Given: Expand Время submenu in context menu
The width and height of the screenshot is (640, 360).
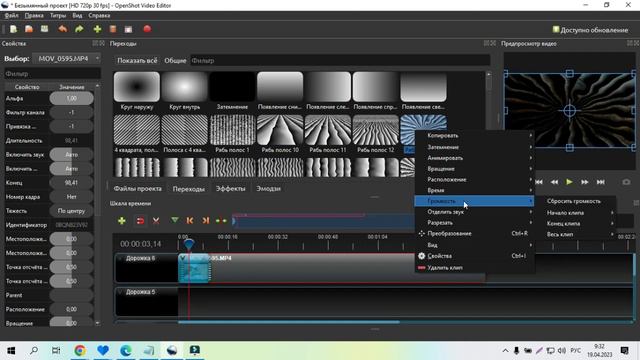Looking at the screenshot, I should [x=475, y=190].
